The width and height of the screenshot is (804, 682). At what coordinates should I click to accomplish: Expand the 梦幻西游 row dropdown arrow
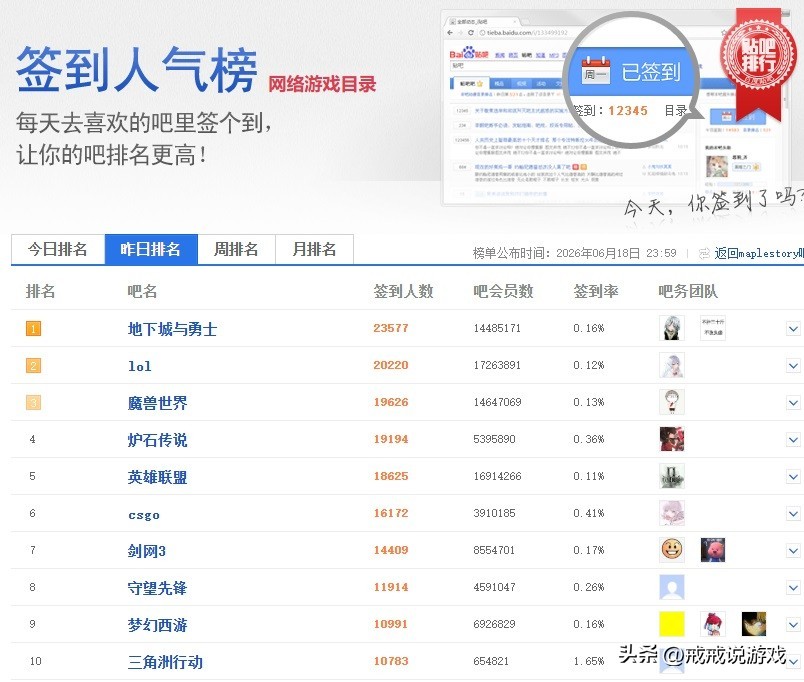point(793,624)
